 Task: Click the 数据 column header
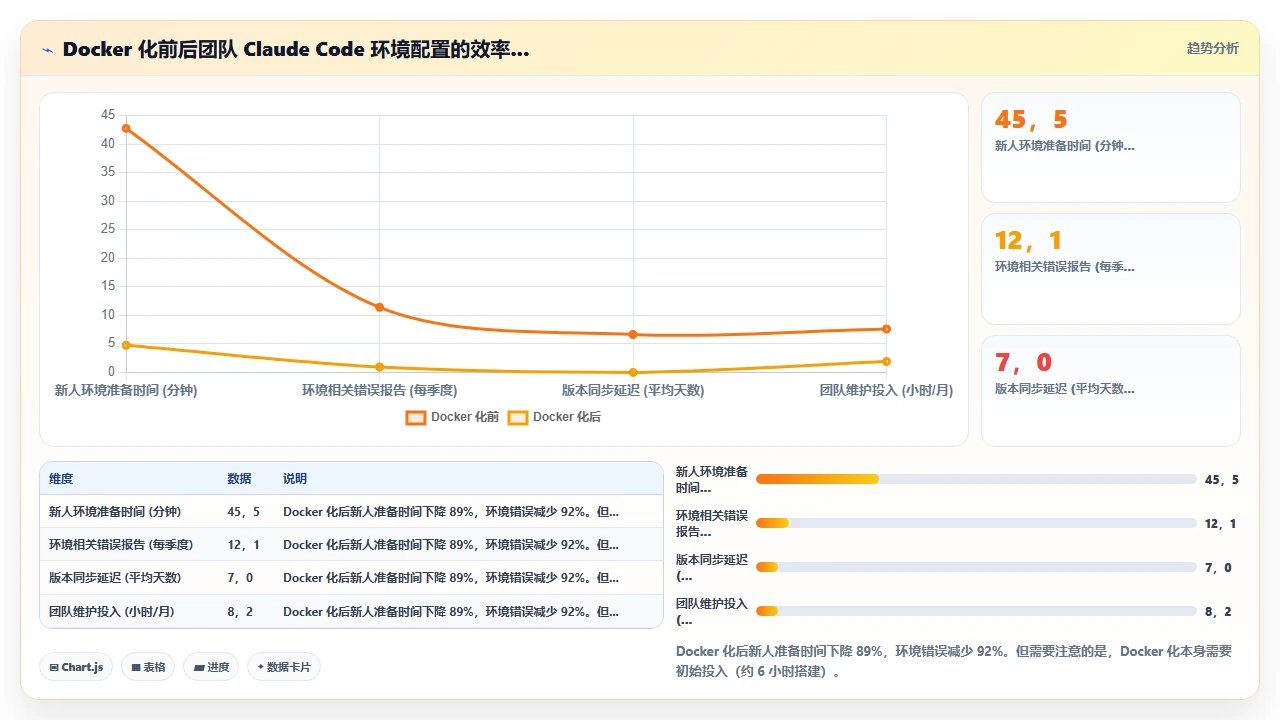click(240, 479)
